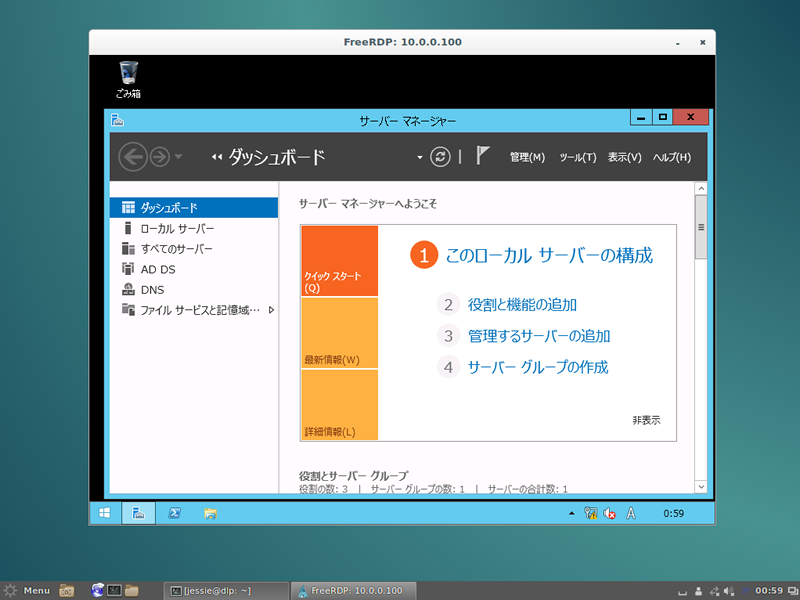This screenshot has height=600, width=800.
Task: Click the host panel user icon
Action: click(698, 591)
